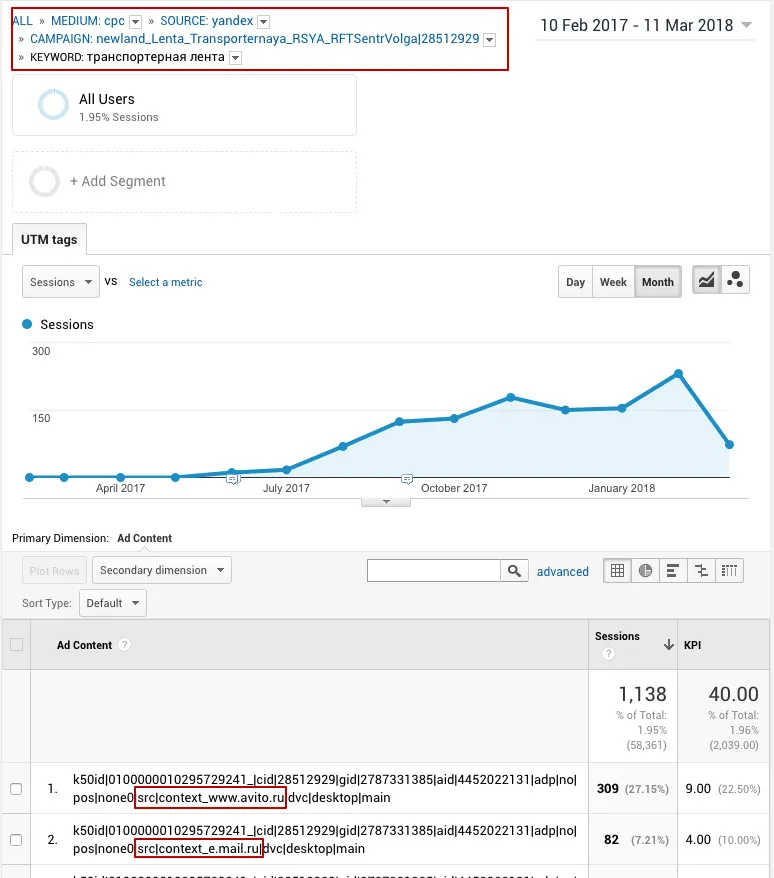Click the e.mail.ru ad content row
The width and height of the screenshot is (774, 878).
325,839
